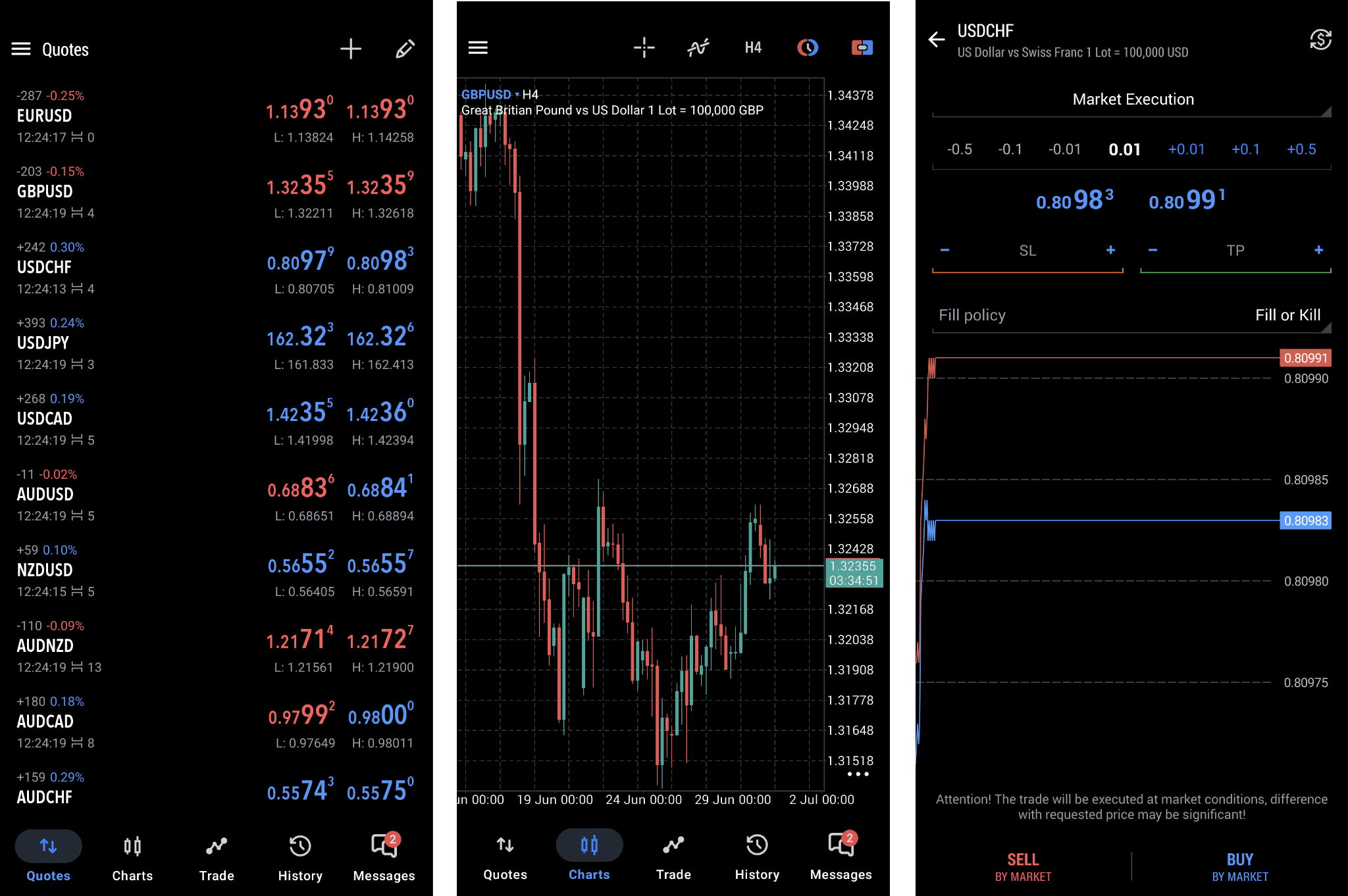The width and height of the screenshot is (1348, 896).
Task: Tap the 0.80991 ask price in order panel
Action: click(1187, 200)
